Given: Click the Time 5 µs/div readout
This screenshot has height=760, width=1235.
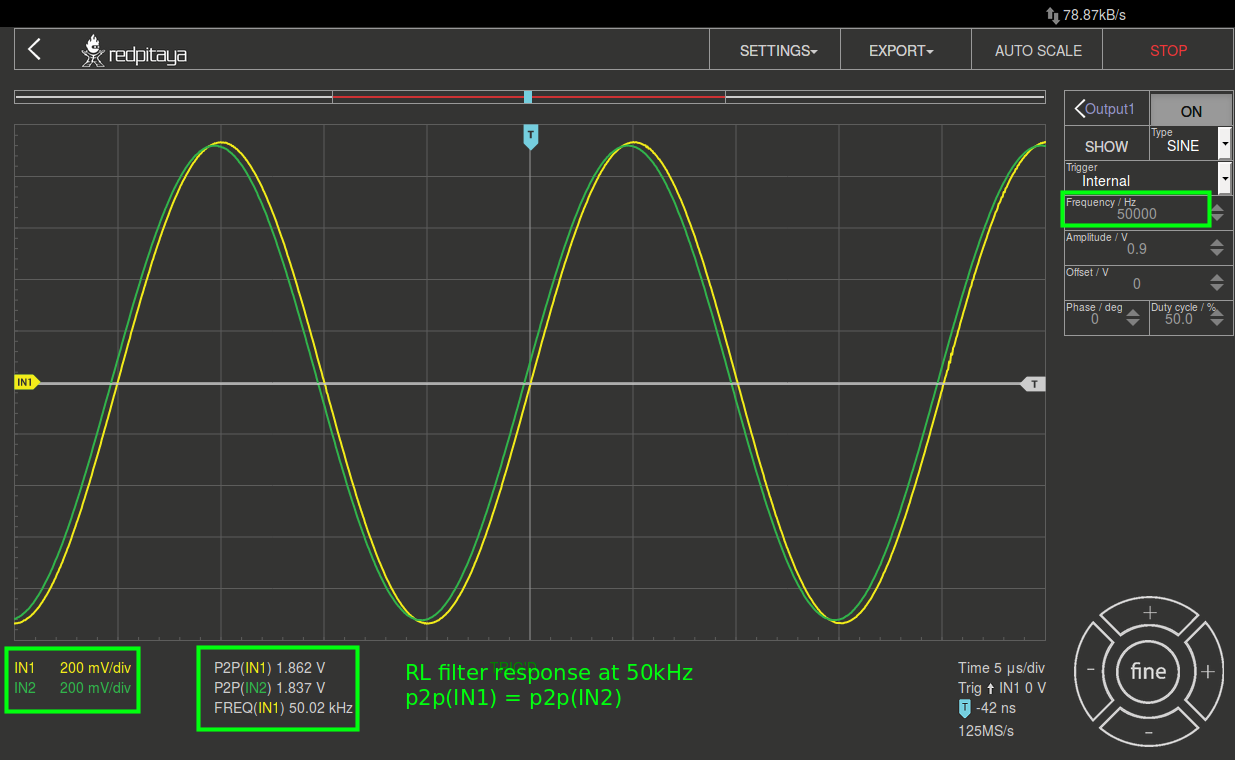Looking at the screenshot, I should [x=1001, y=668].
